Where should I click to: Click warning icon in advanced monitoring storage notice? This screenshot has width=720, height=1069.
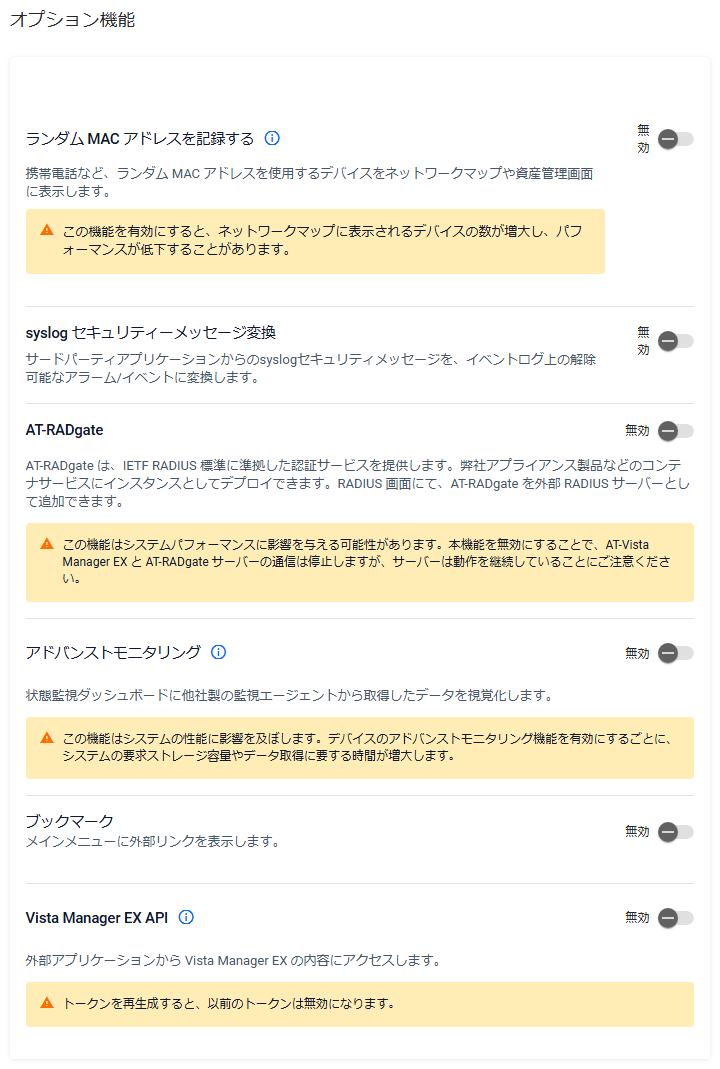[47, 738]
